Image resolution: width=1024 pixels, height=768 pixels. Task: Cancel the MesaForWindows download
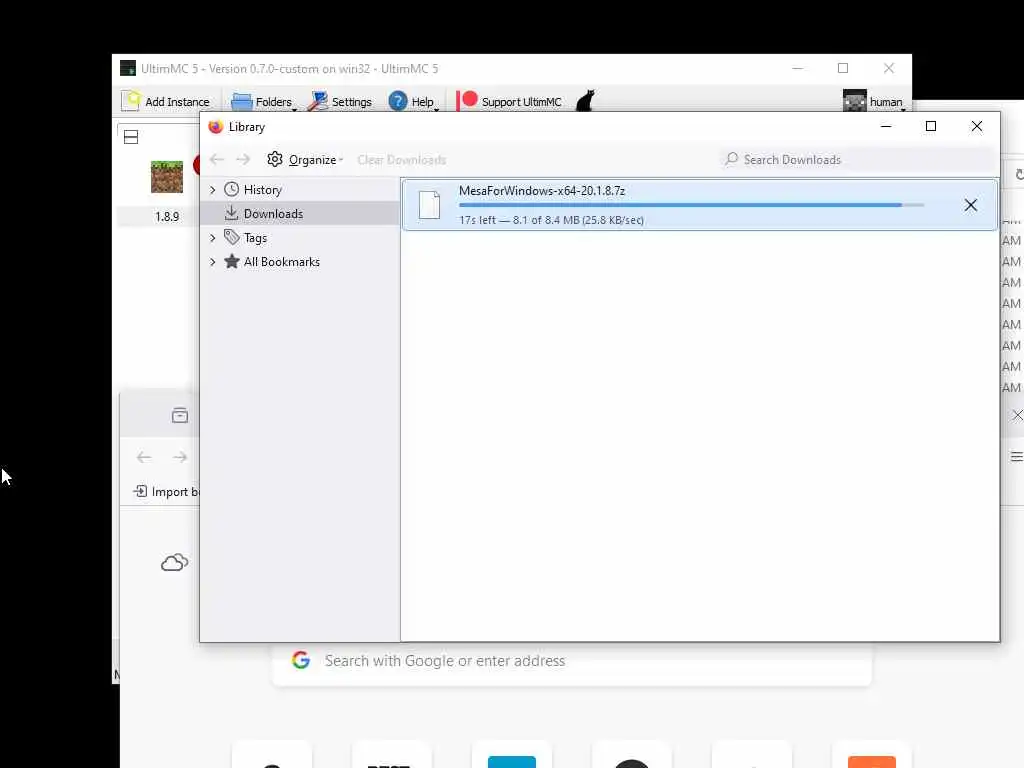pos(970,205)
